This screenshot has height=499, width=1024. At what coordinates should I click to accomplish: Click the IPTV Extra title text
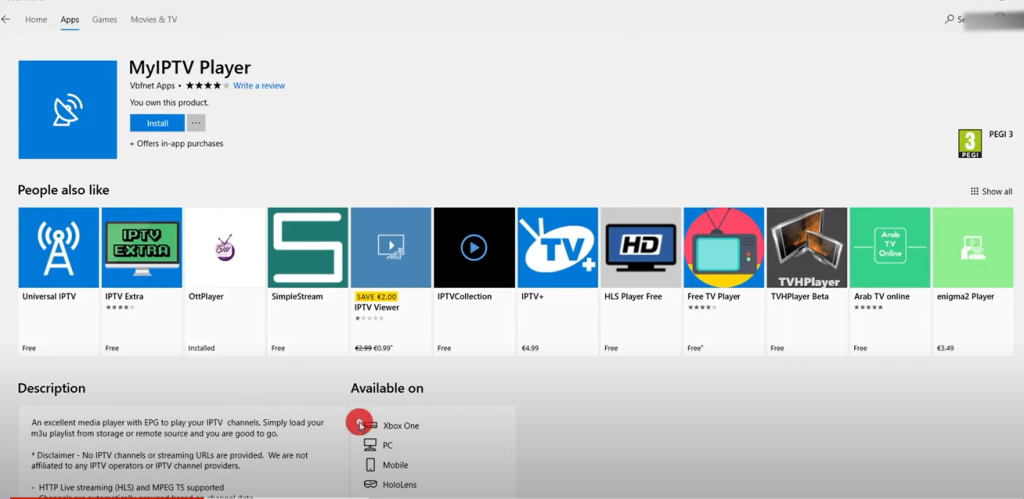124,297
